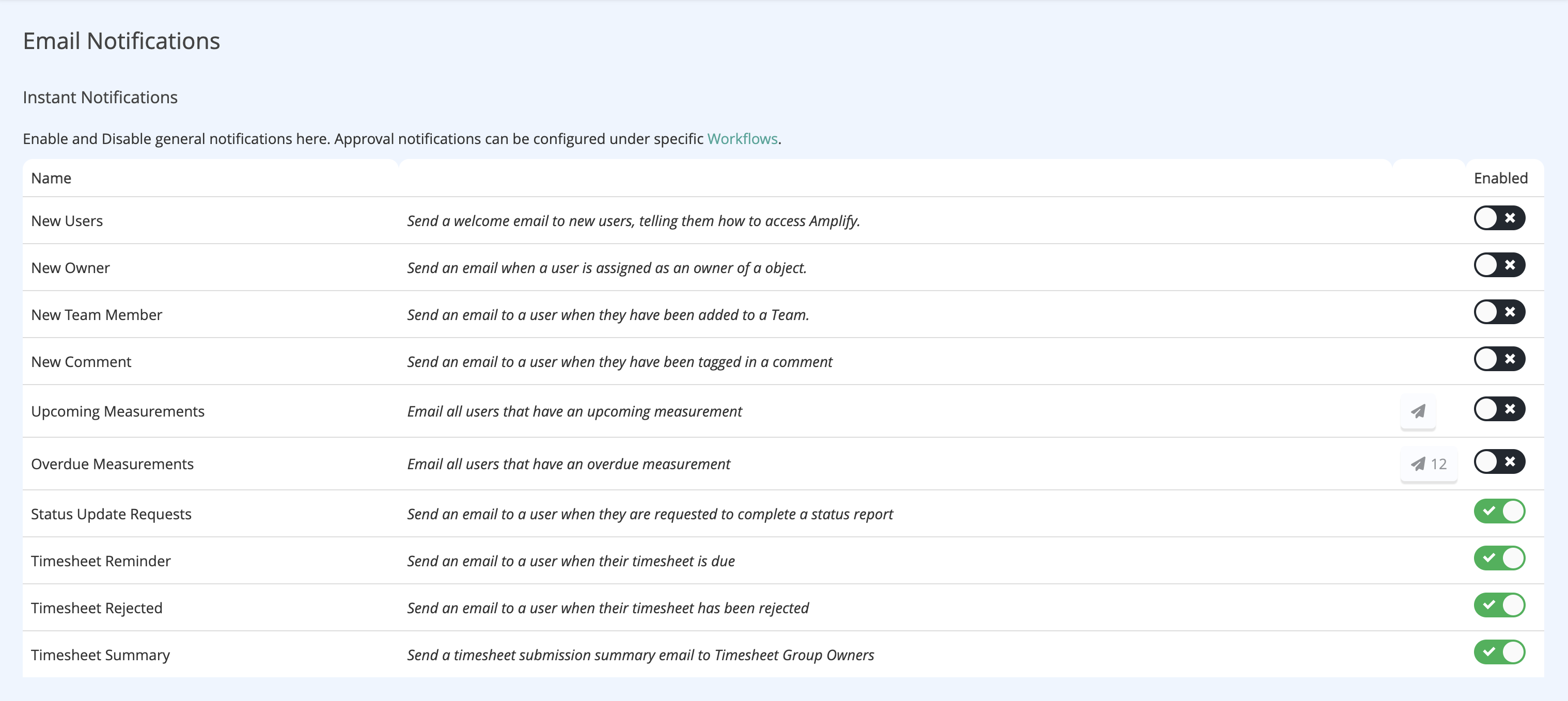
Task: Click the Email Notifications page heading
Action: pos(121,41)
